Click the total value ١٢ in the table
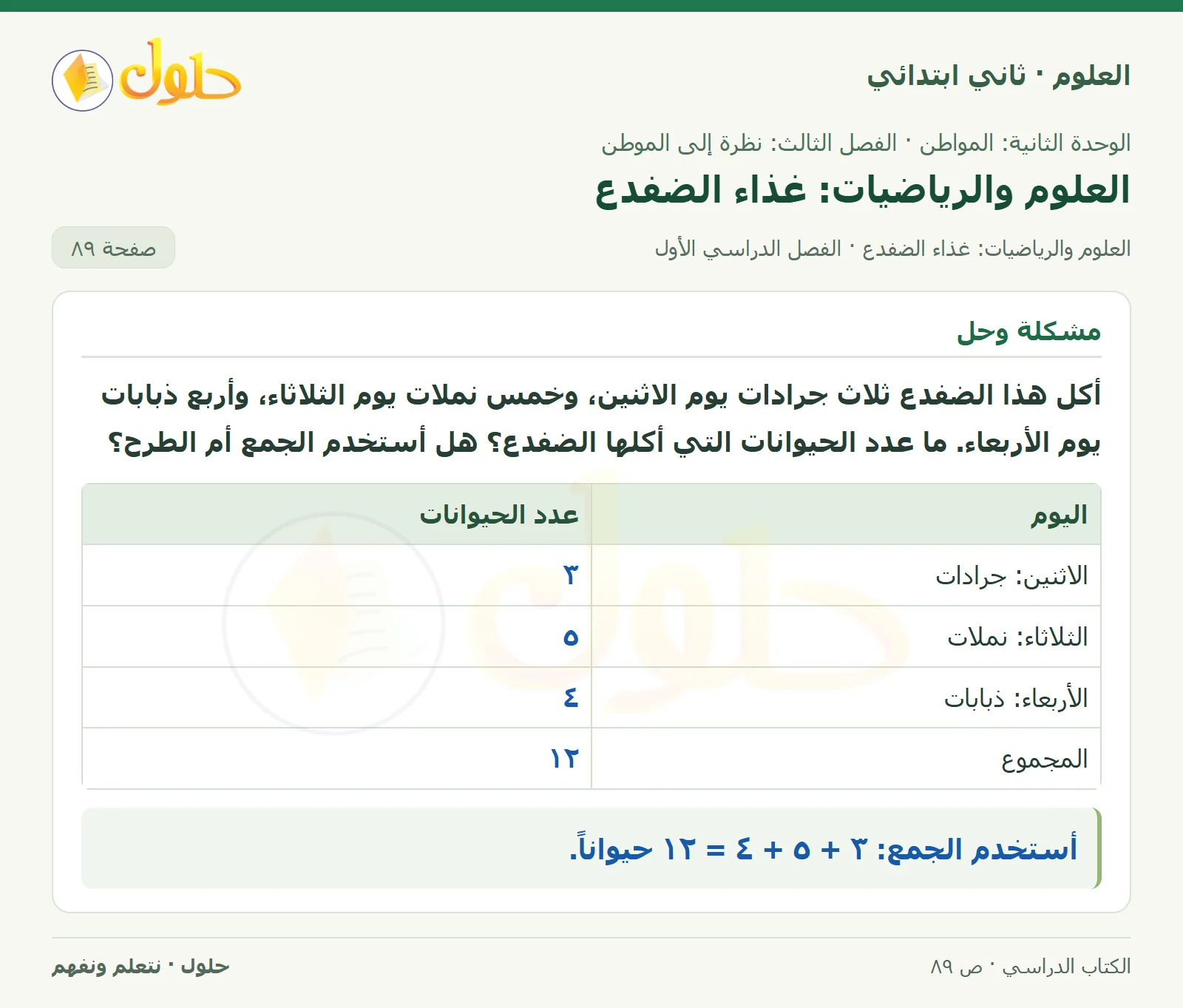The height and width of the screenshot is (1008, 1183). coord(565,759)
